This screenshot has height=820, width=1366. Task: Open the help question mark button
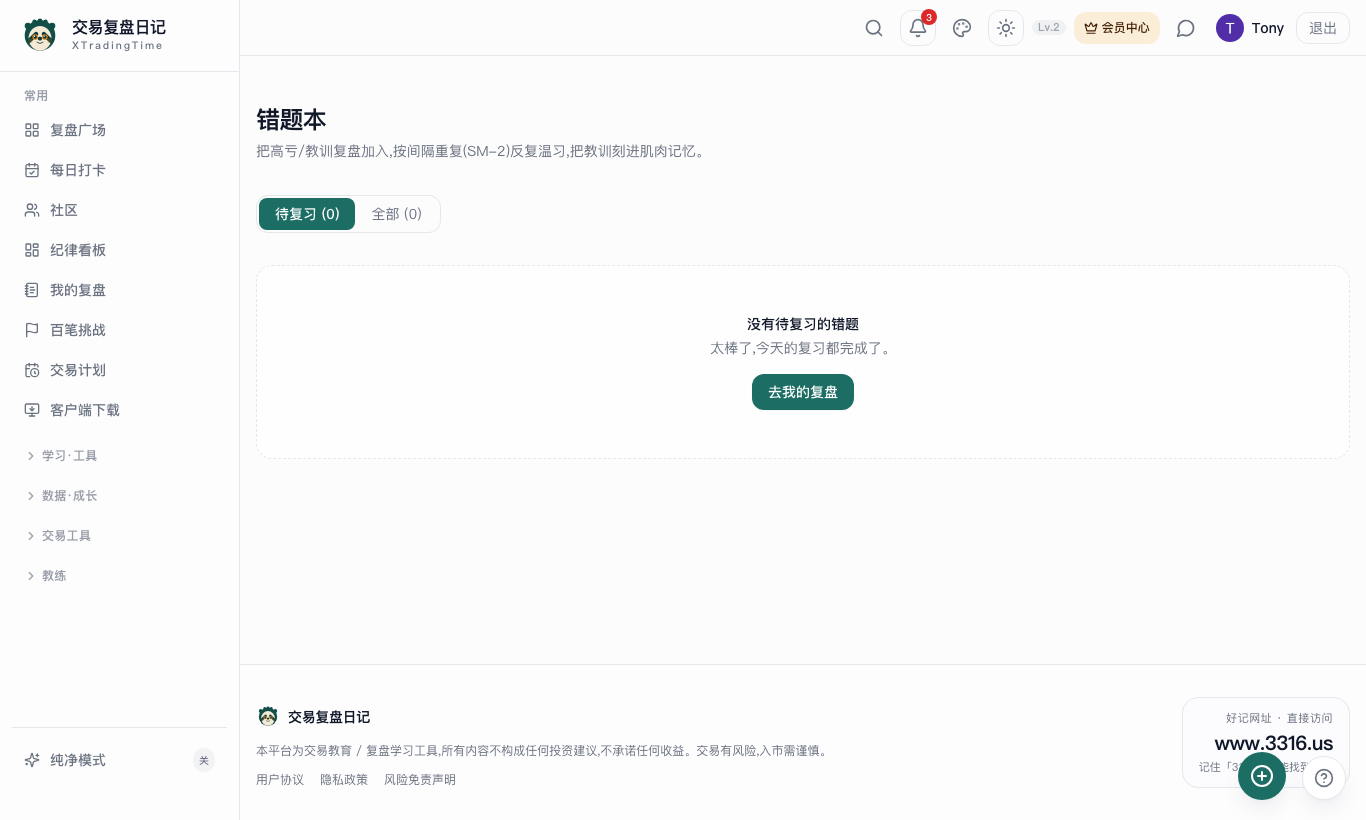pyautogui.click(x=1324, y=778)
